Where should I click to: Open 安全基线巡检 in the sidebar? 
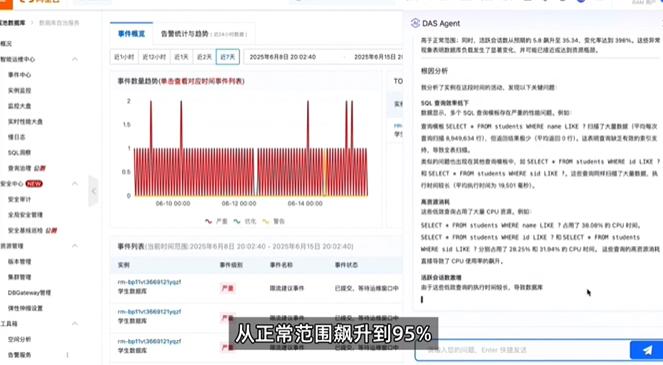coord(25,231)
